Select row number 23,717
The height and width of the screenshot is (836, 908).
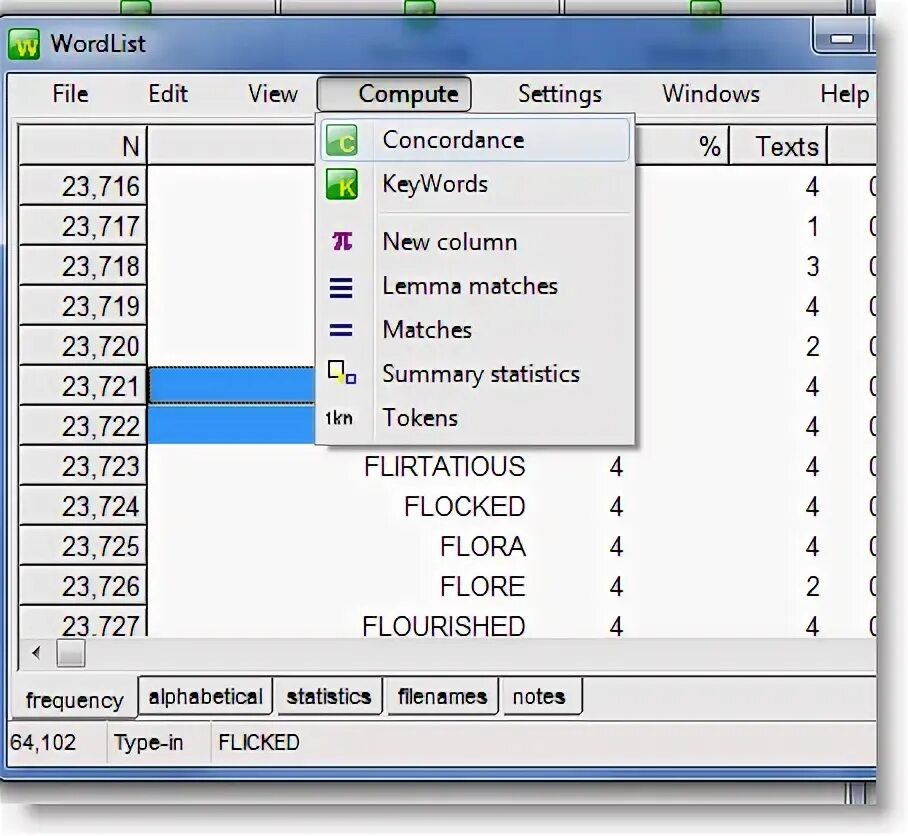[x=83, y=226]
